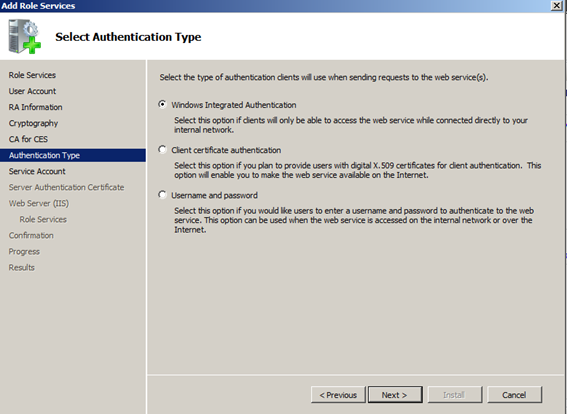567x414 pixels.
Task: Choose Username and password radio button
Action: pyautogui.click(x=162, y=195)
